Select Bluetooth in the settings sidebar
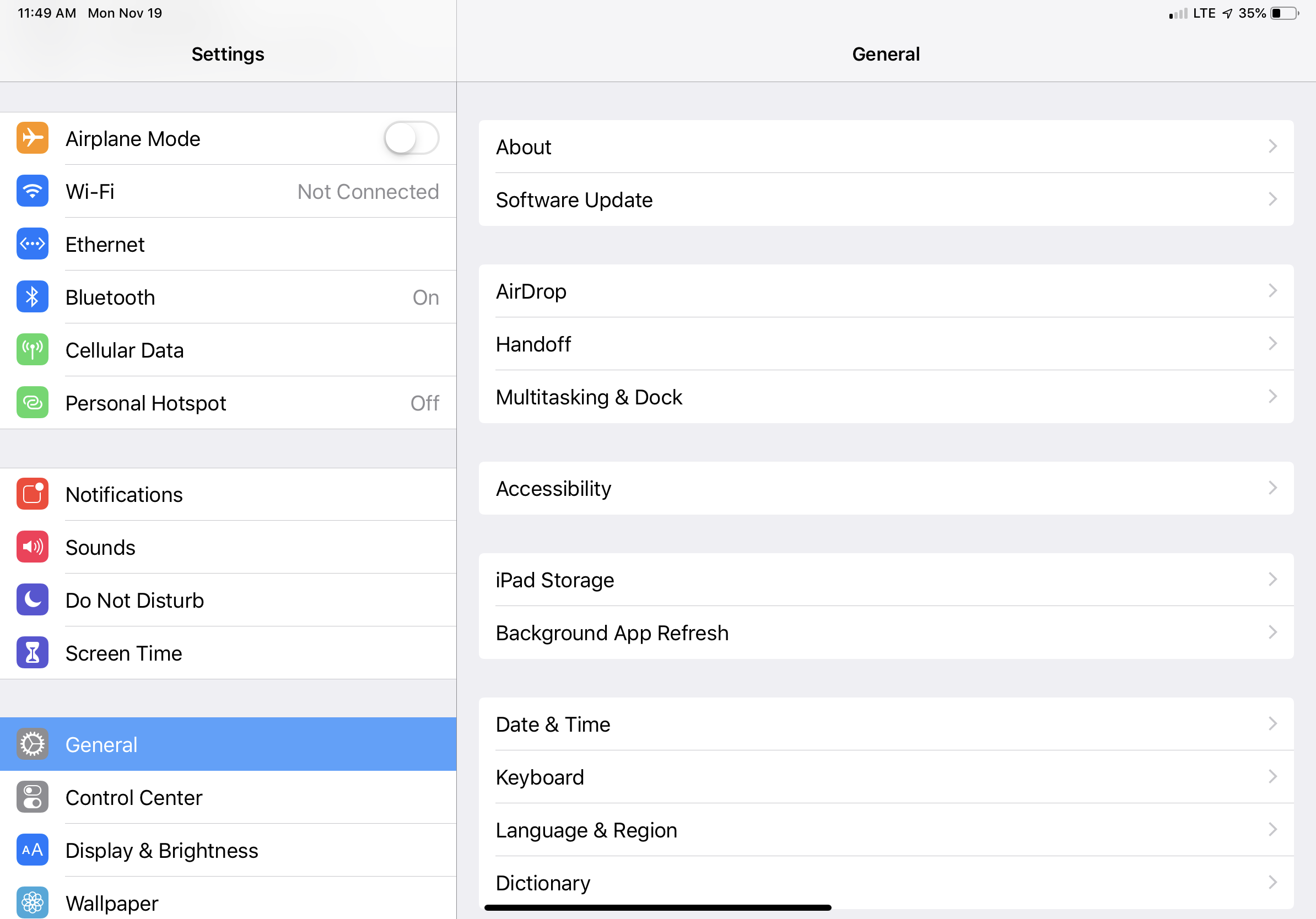Screen dimensions: 1316x919 click(228, 297)
